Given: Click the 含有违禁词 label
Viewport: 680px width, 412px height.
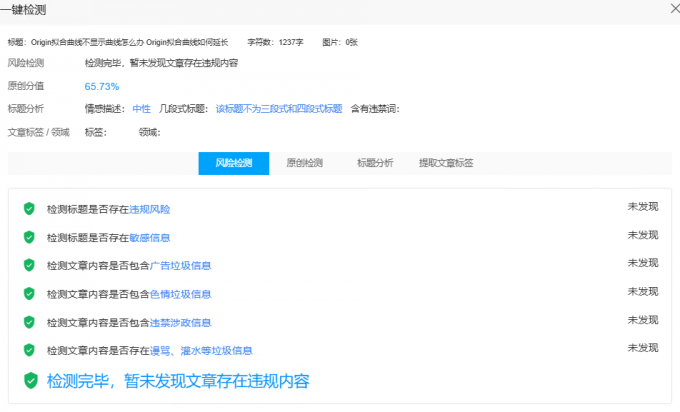Looking at the screenshot, I should point(375,109).
